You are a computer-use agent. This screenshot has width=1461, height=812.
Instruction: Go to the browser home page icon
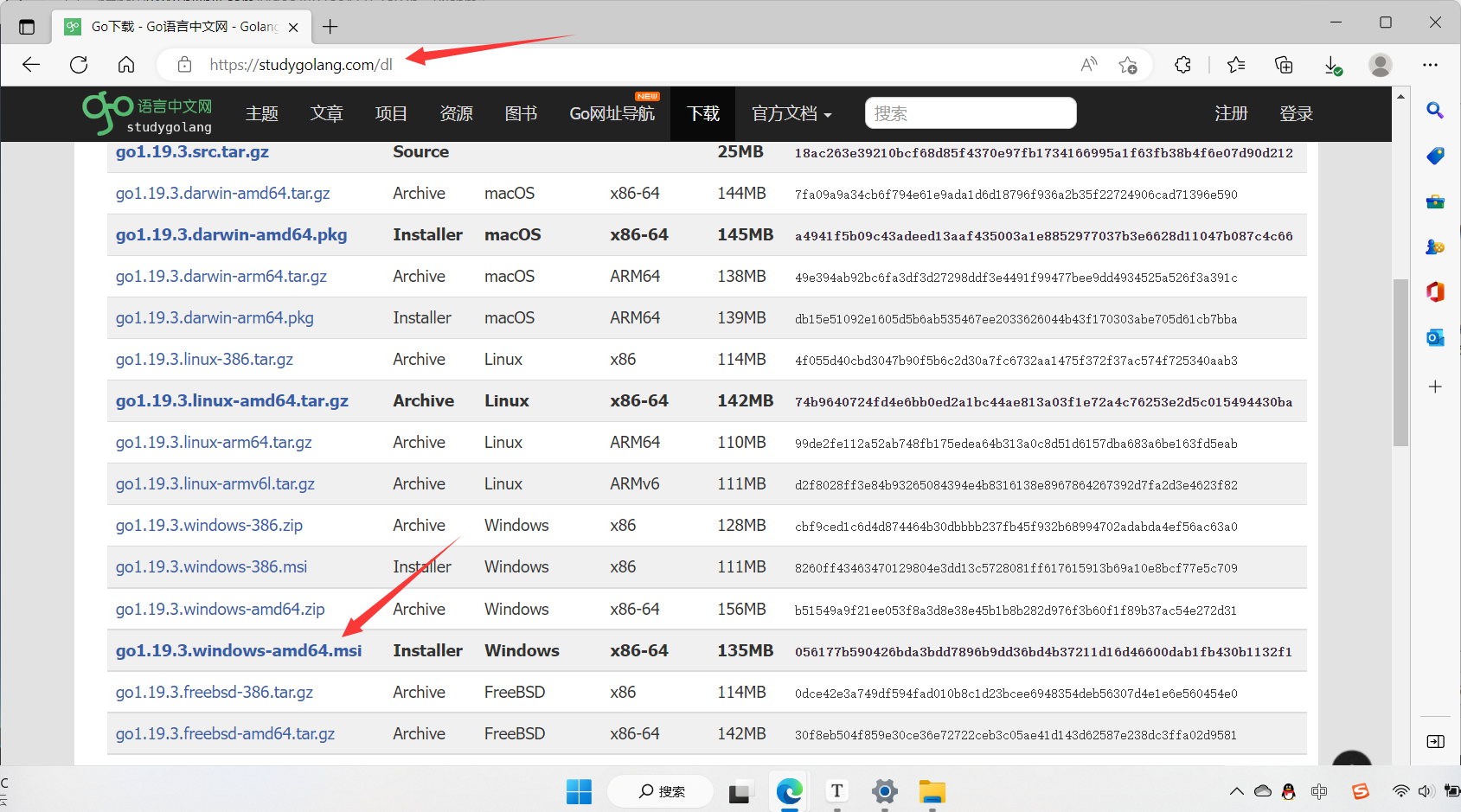click(126, 65)
